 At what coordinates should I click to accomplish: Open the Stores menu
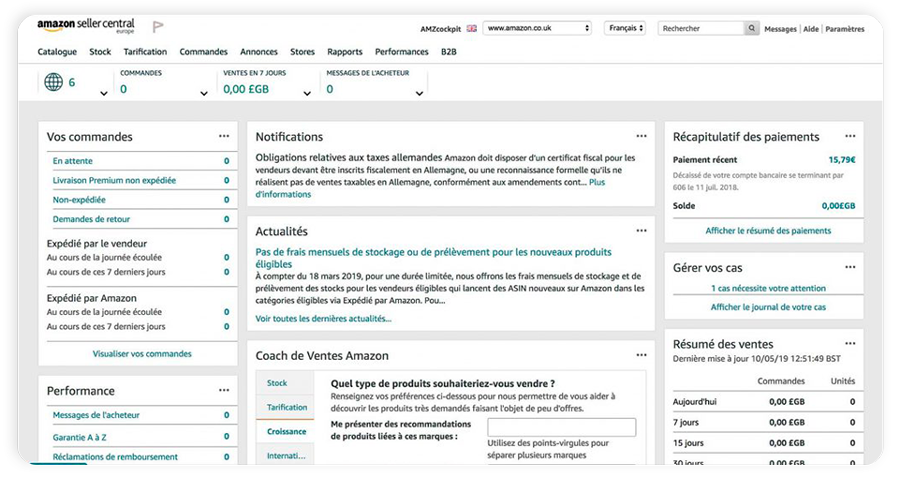pyautogui.click(x=302, y=52)
